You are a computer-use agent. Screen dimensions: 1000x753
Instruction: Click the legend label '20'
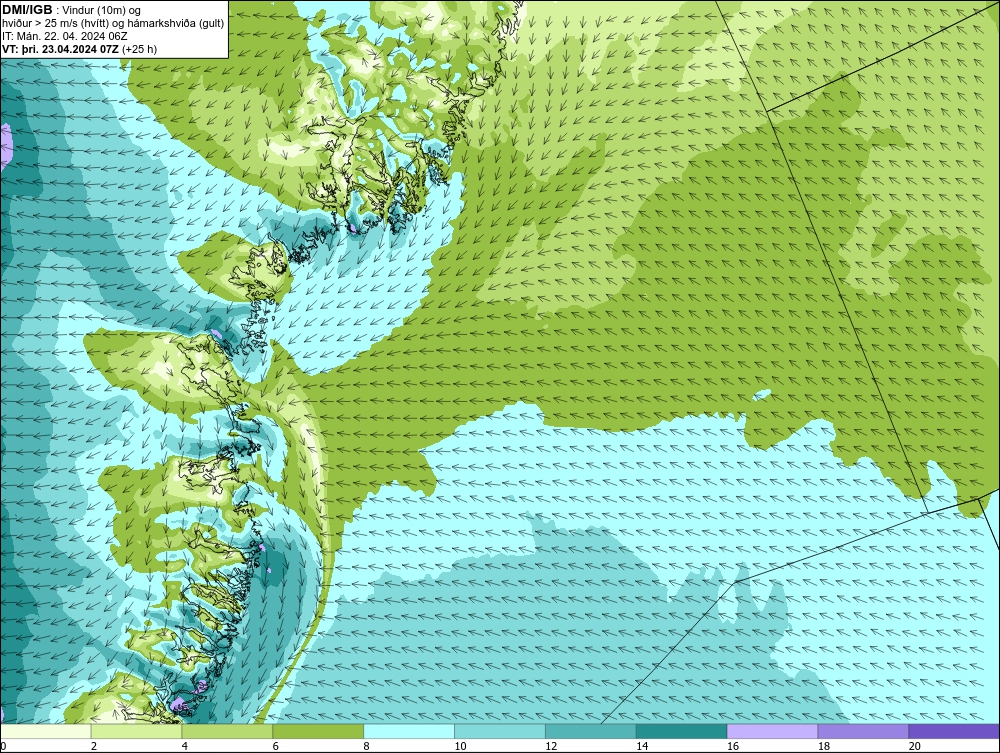(x=915, y=746)
